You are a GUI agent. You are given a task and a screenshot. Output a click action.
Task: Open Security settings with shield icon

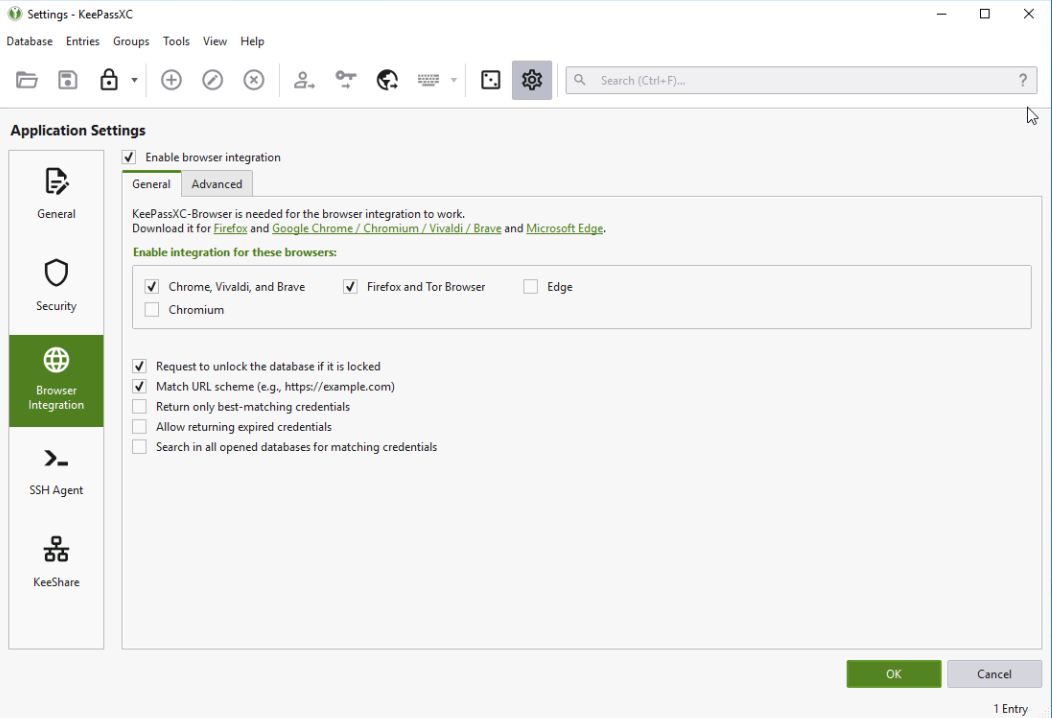pos(56,286)
